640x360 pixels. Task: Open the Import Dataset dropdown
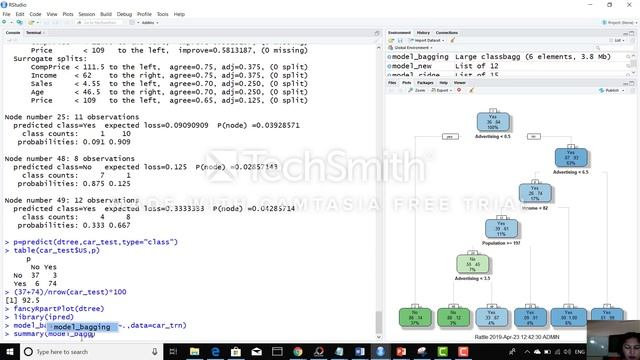[427, 40]
